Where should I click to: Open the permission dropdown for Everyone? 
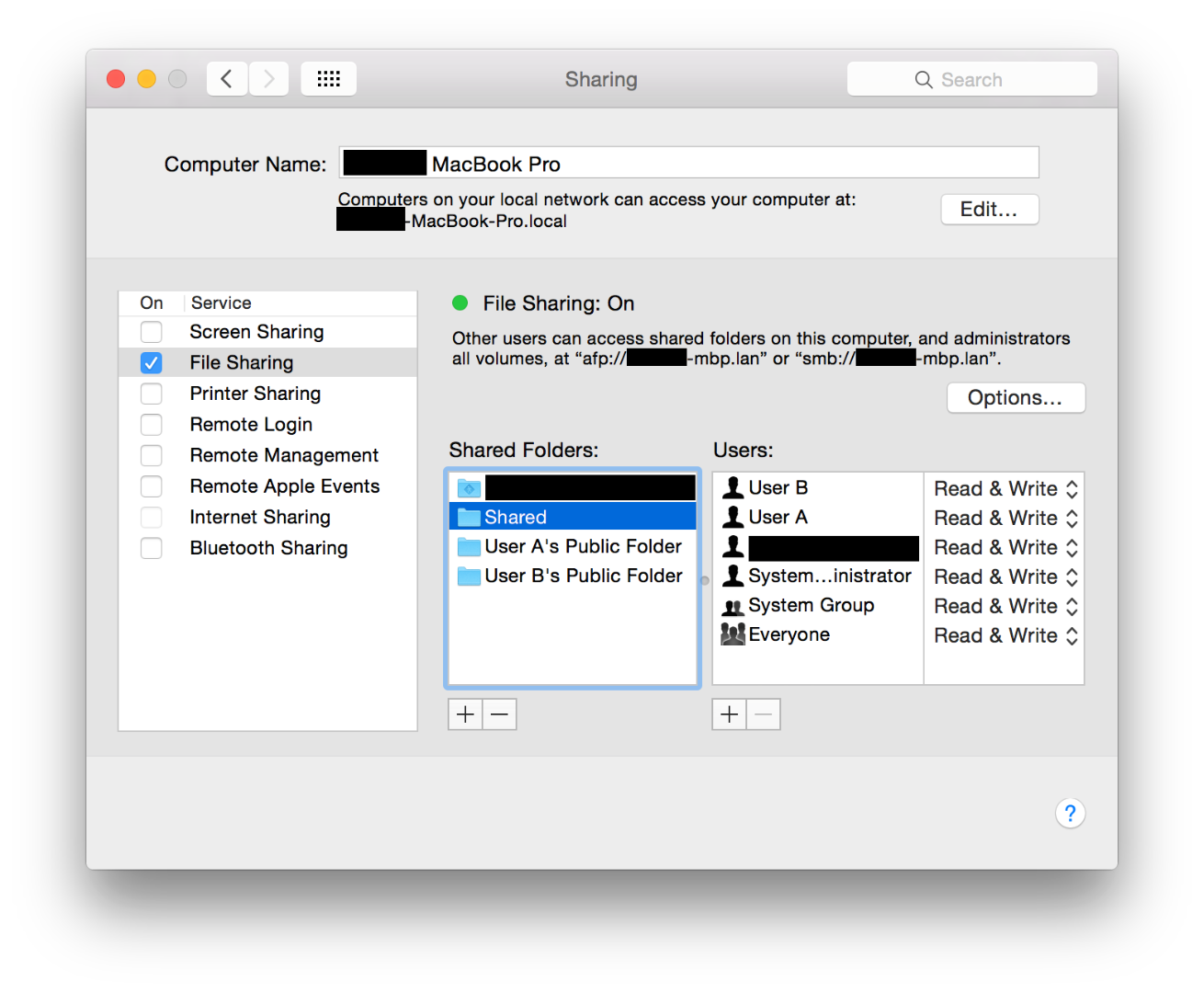click(x=1071, y=635)
